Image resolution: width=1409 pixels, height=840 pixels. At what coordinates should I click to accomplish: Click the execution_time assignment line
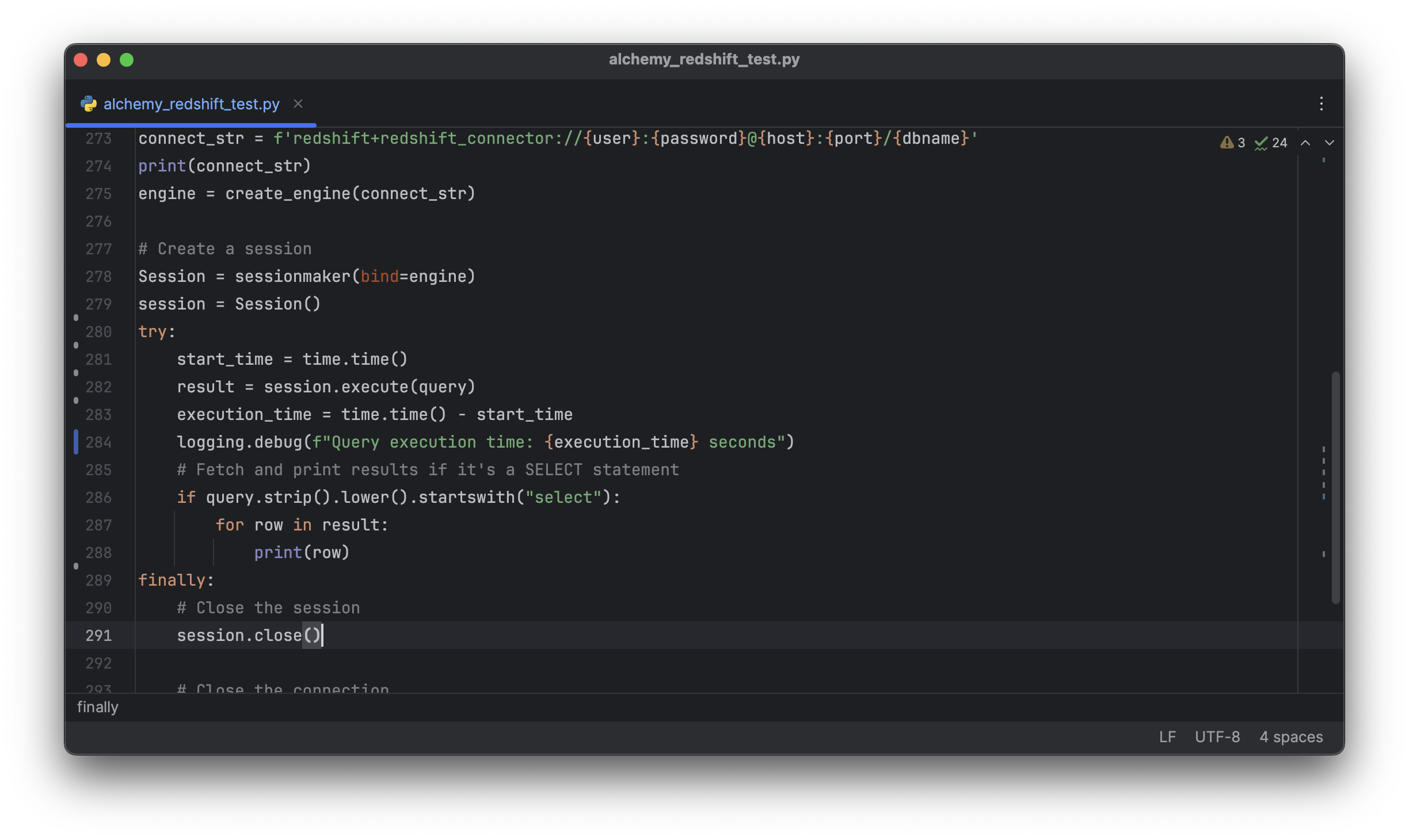pyautogui.click(x=374, y=415)
